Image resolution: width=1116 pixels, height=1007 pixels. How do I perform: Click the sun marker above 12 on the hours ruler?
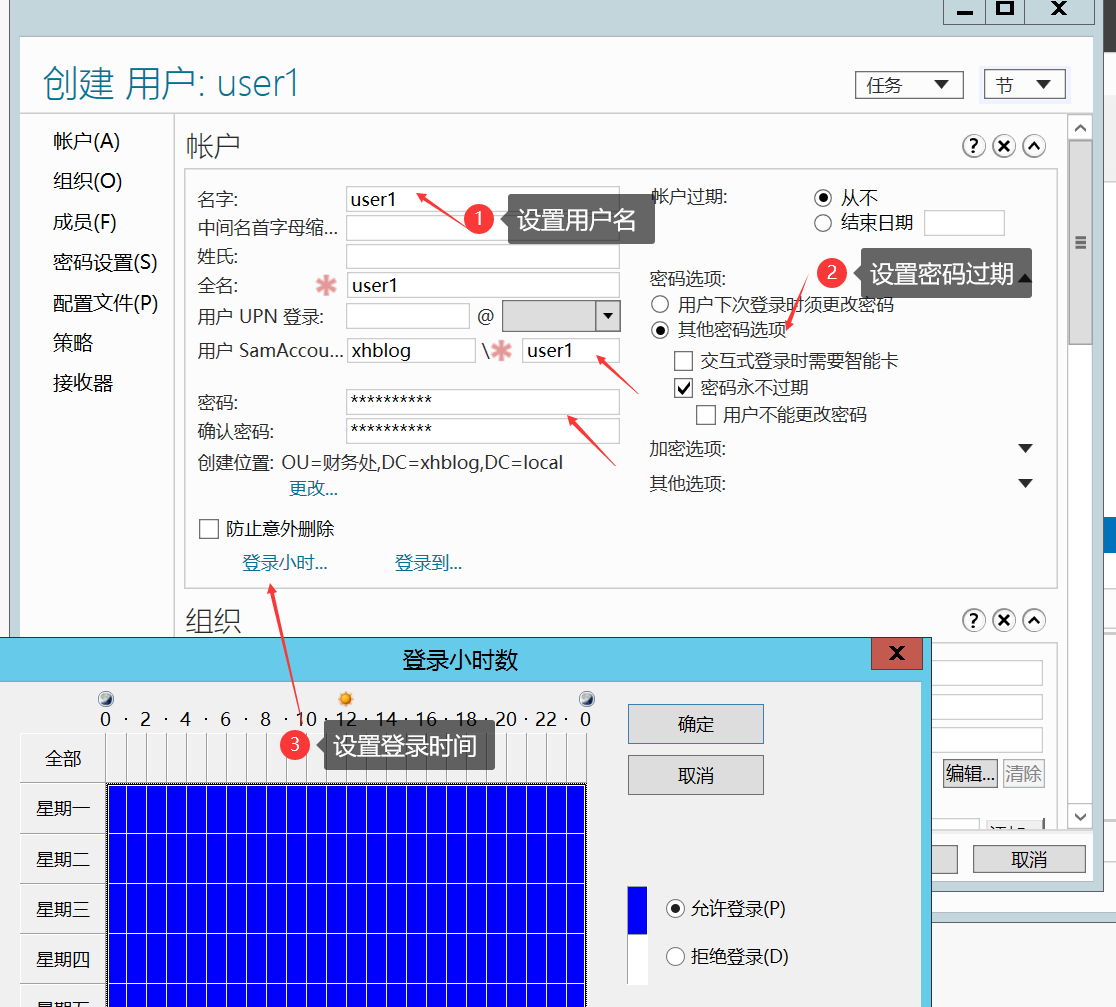345,698
